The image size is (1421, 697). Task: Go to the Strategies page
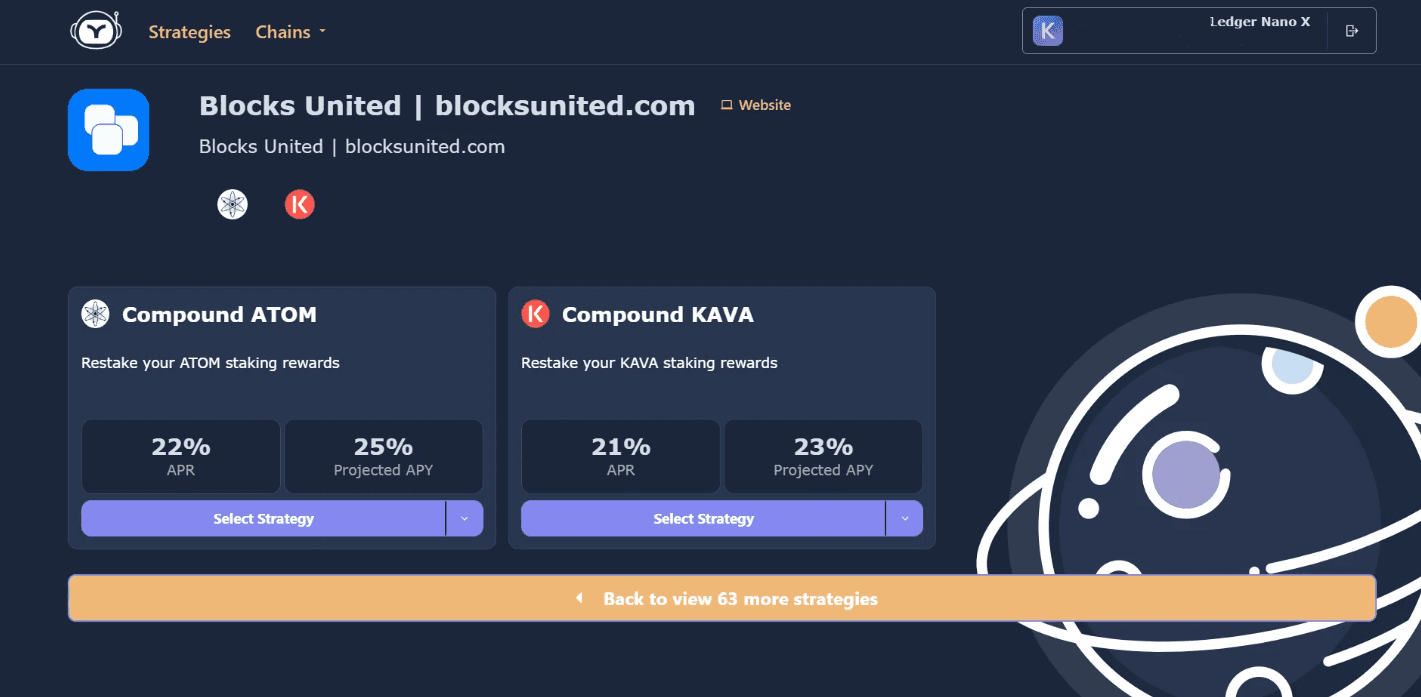tap(190, 32)
